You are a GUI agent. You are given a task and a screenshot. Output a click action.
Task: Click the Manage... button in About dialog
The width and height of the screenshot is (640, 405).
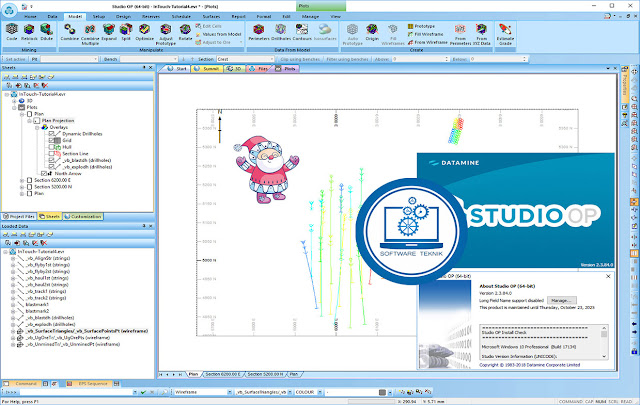tap(561, 300)
